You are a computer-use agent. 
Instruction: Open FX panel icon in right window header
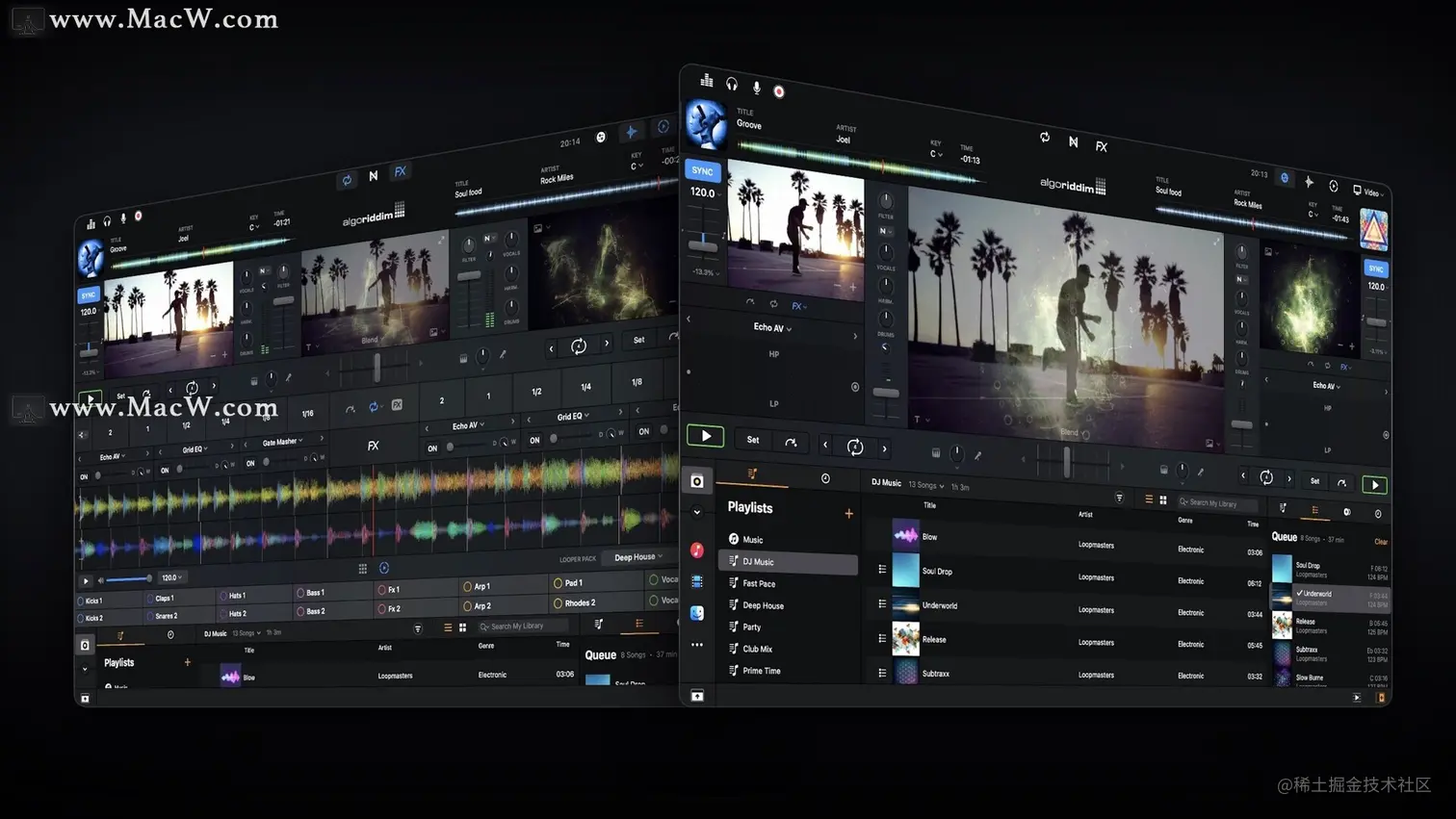(x=1102, y=146)
